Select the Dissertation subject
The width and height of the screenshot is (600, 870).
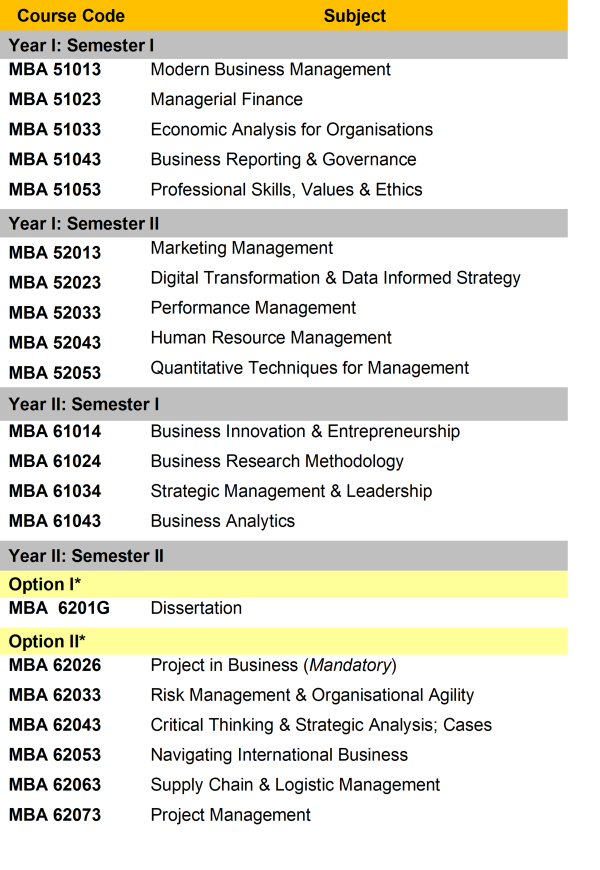(196, 608)
